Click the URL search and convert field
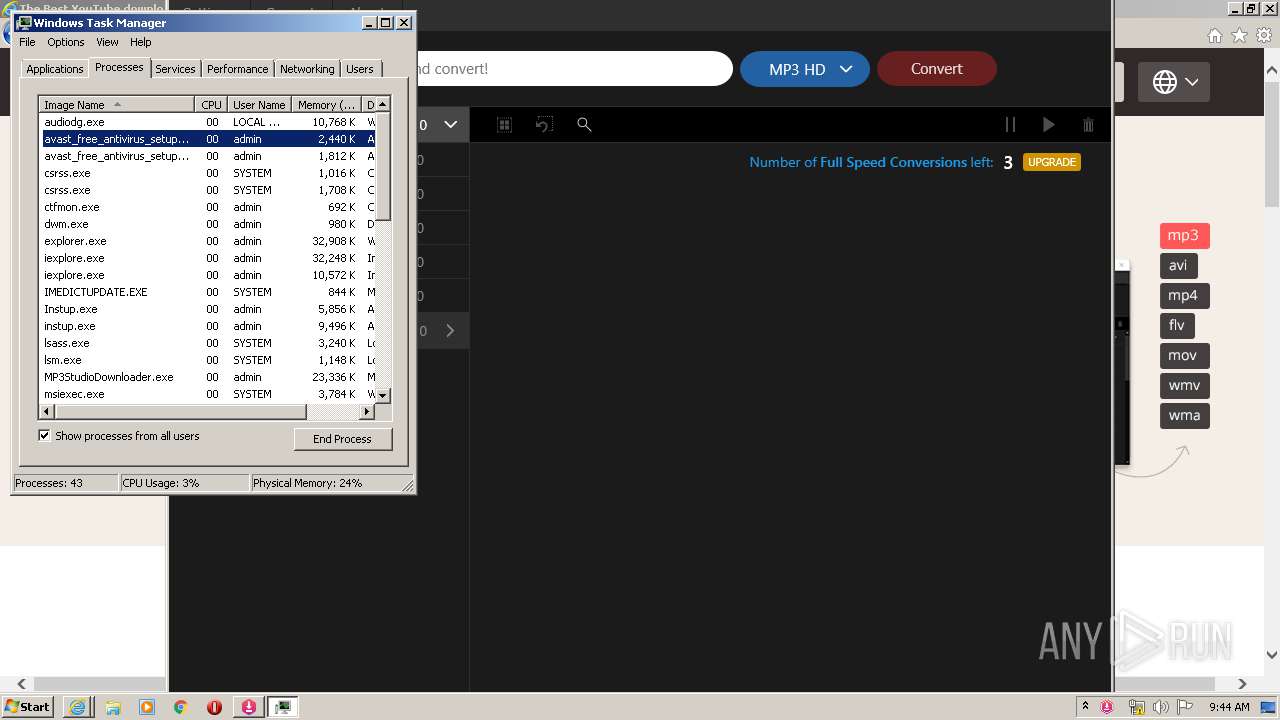The width and height of the screenshot is (1280, 720). tap(573, 69)
